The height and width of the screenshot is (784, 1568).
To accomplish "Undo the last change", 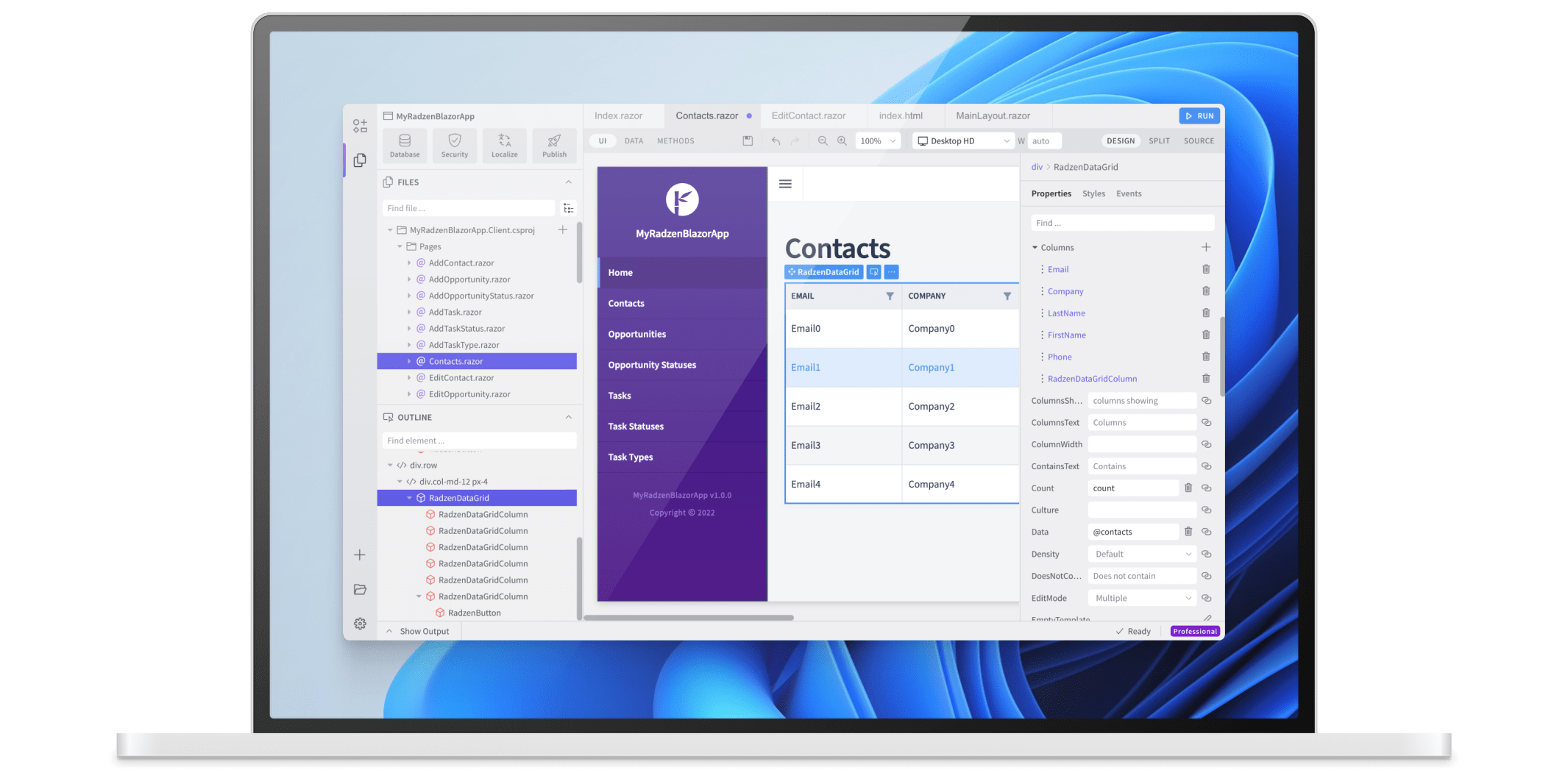I will click(776, 140).
